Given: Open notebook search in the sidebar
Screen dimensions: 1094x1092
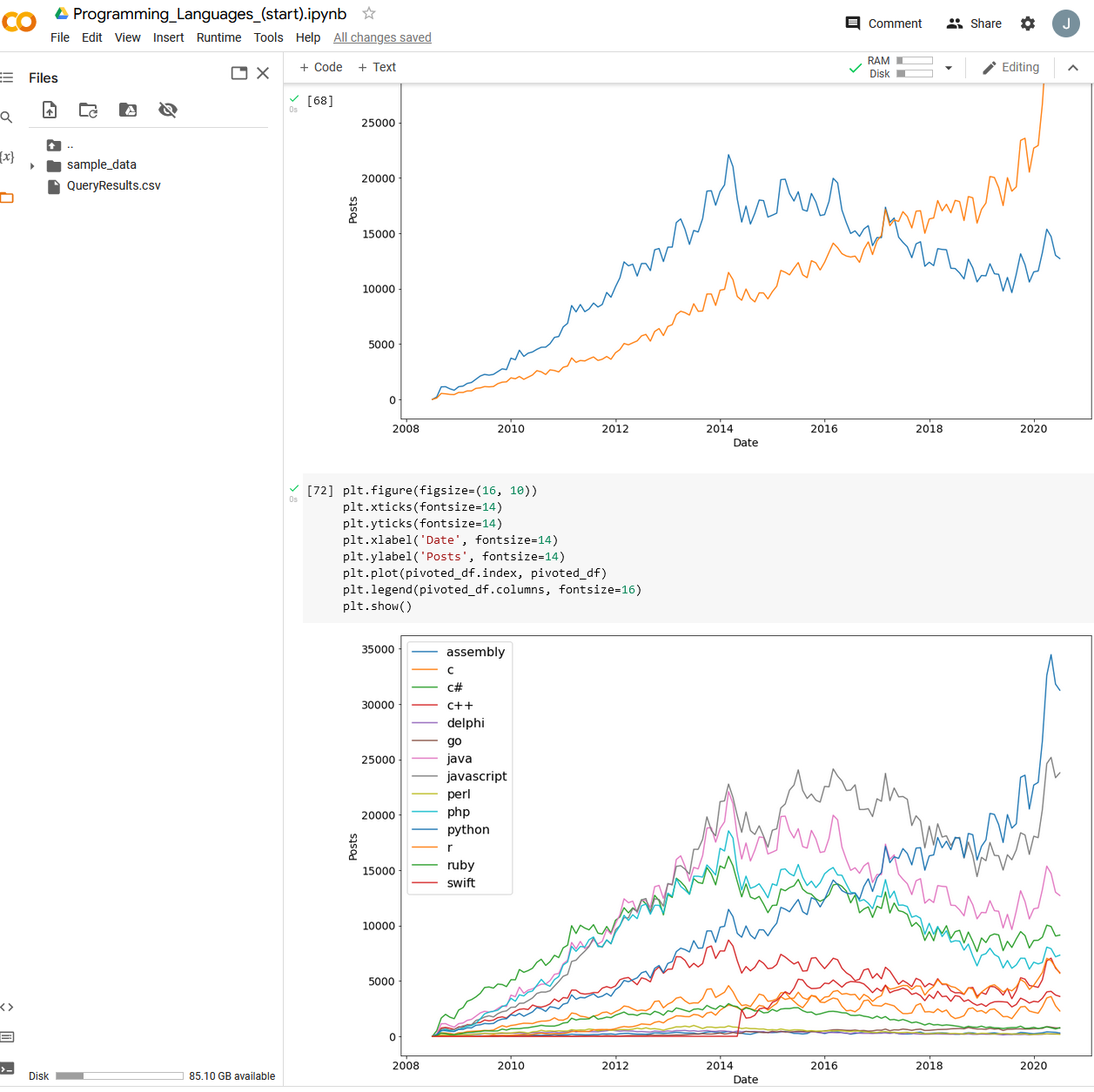Looking at the screenshot, I should click(x=8, y=117).
